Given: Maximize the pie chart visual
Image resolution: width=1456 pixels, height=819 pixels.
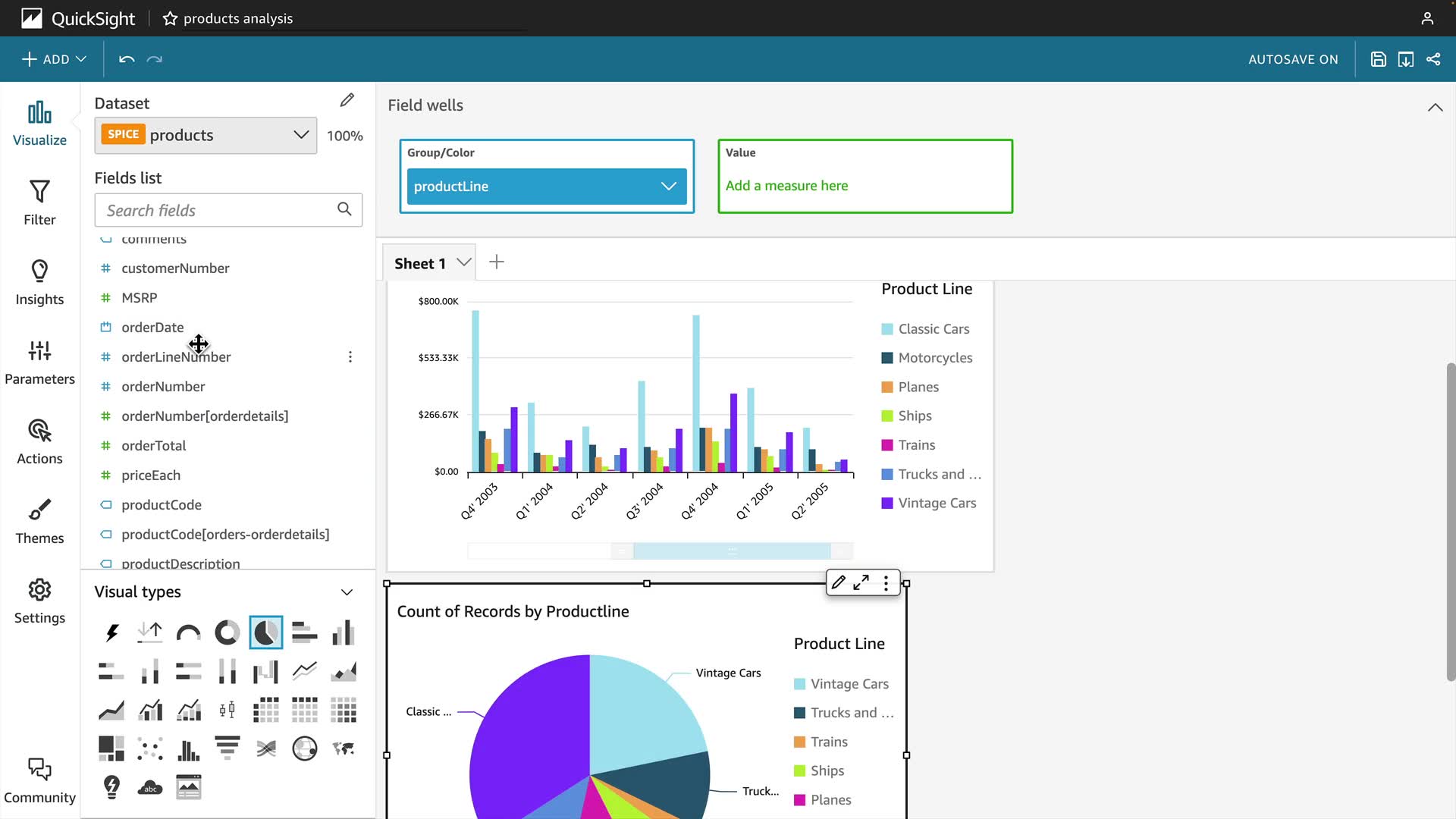Looking at the screenshot, I should (x=861, y=582).
